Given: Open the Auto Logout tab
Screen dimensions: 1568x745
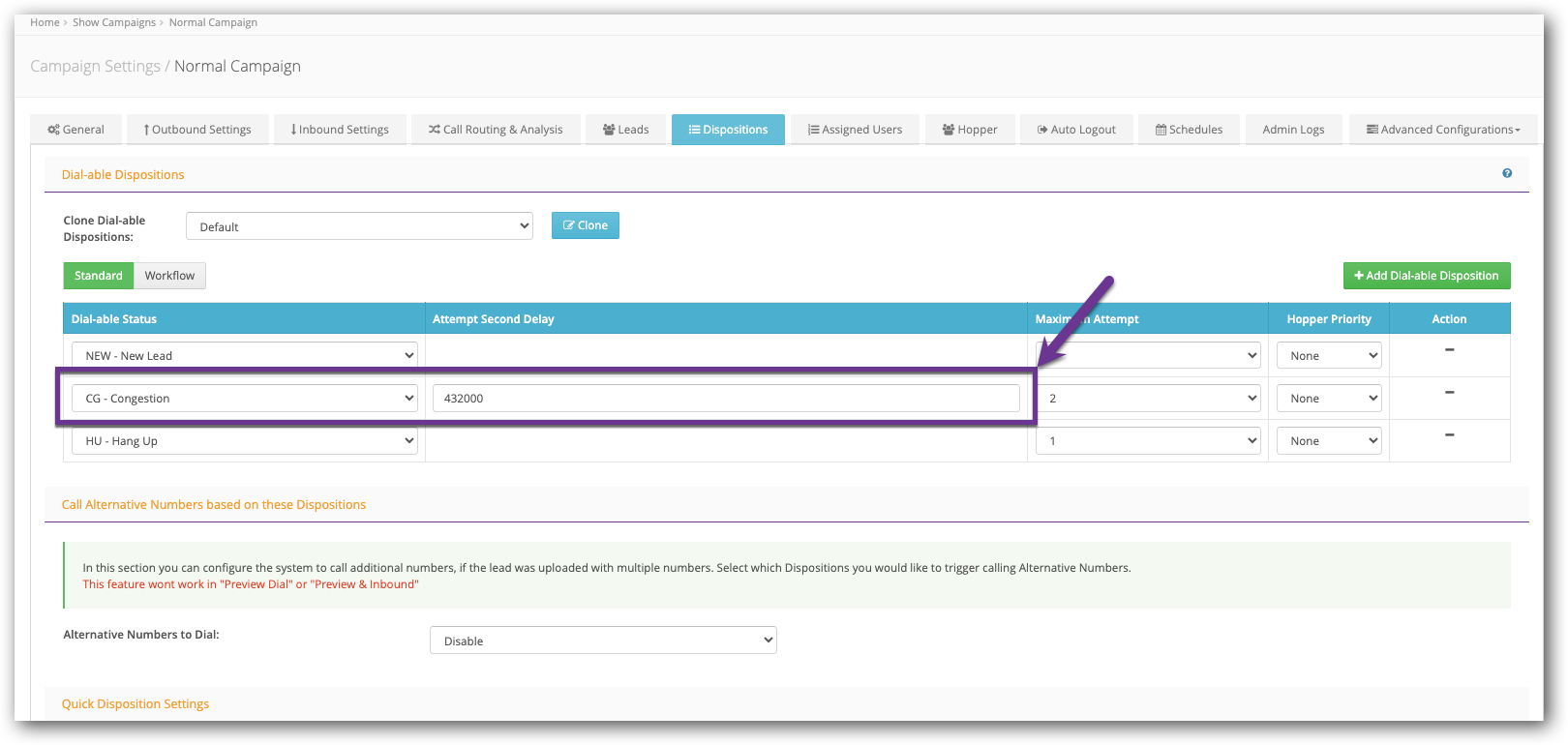Looking at the screenshot, I should coord(1076,130).
